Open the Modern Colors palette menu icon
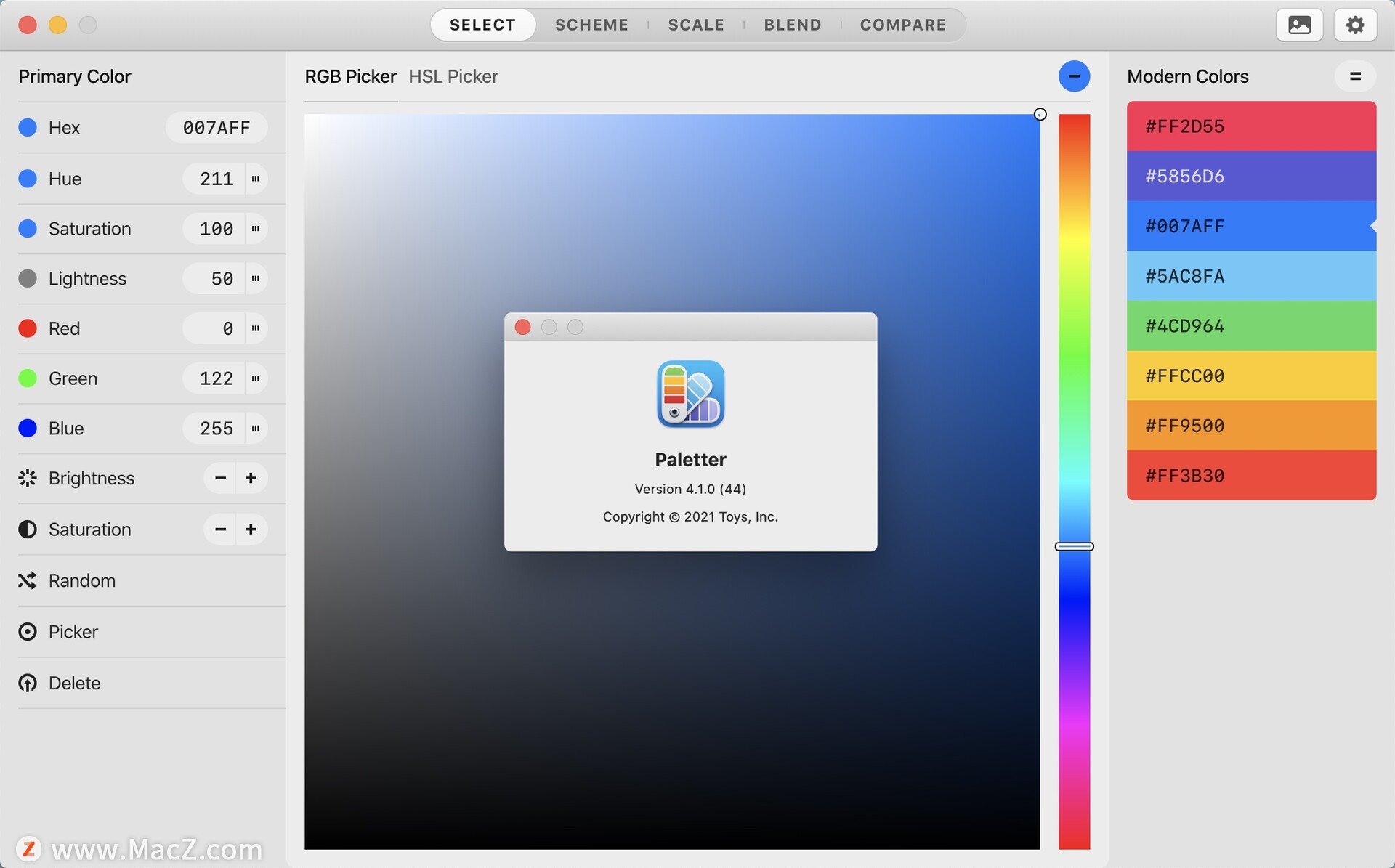 click(x=1355, y=76)
